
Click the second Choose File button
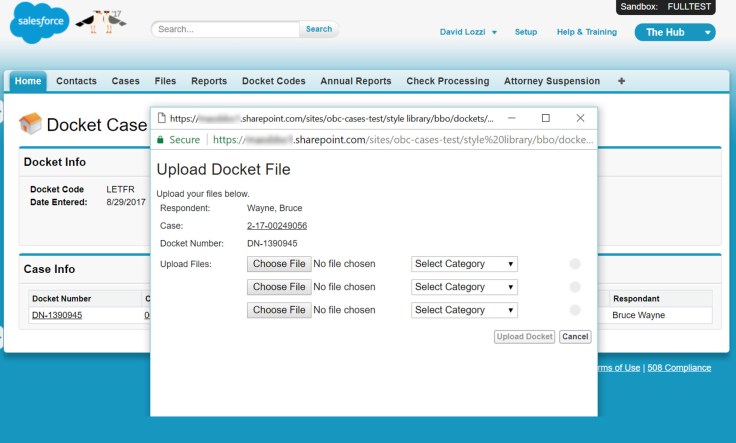click(279, 287)
